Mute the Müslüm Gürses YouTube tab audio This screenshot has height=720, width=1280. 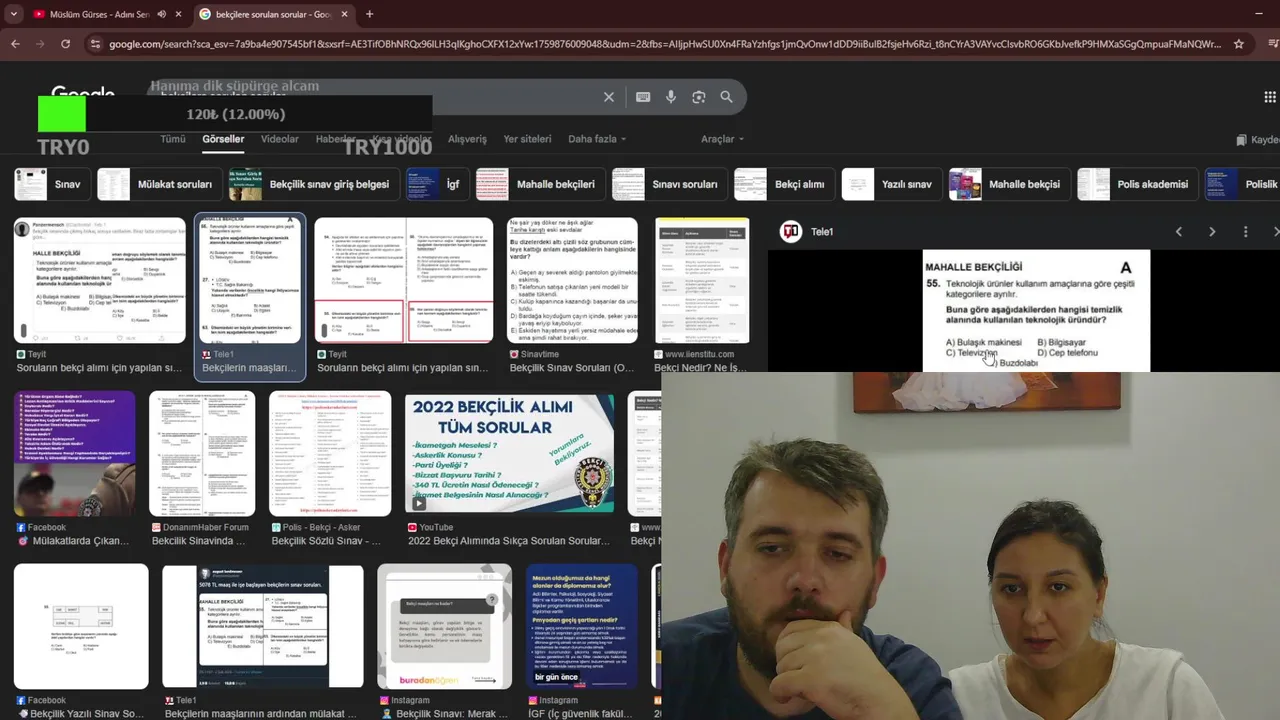[x=162, y=14]
